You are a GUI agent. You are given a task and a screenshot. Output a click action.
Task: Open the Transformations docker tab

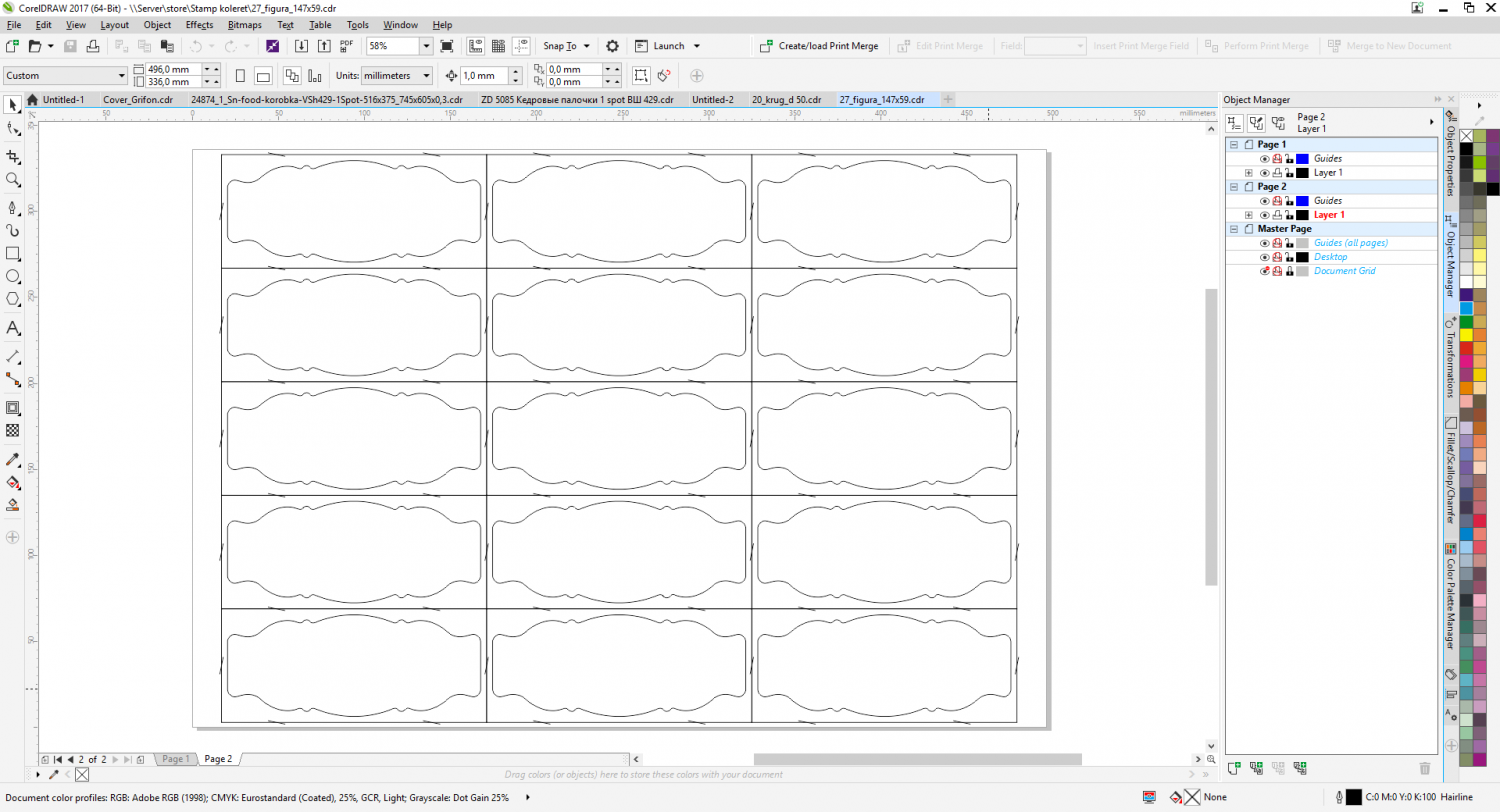tap(1450, 358)
